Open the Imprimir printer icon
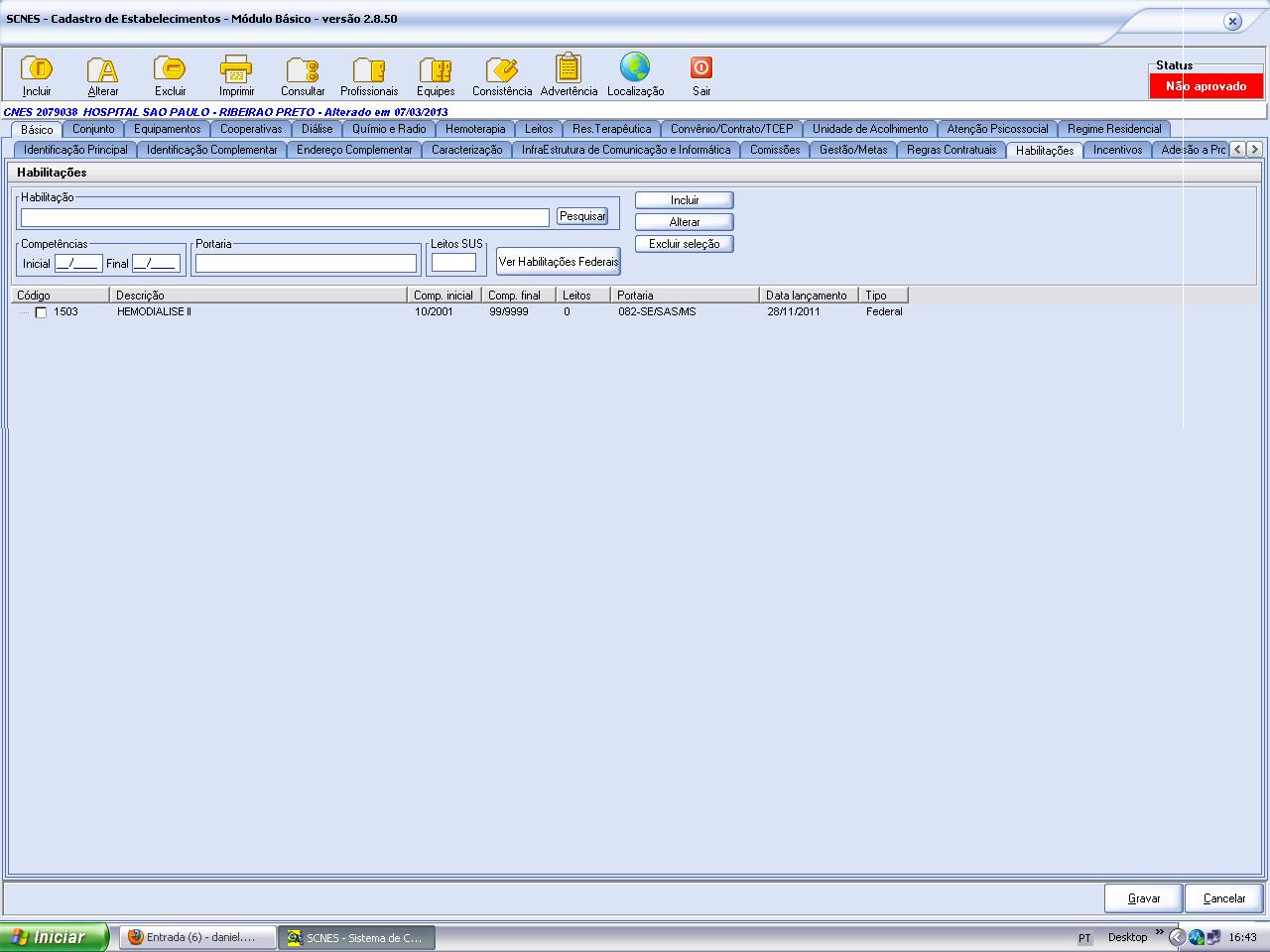1270x952 pixels. coord(236,69)
